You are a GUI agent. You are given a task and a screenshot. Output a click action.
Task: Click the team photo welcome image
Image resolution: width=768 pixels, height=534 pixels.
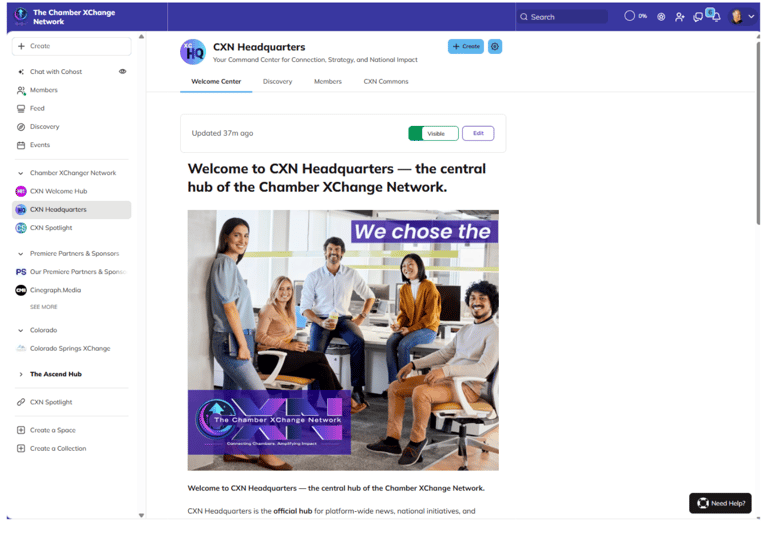(343, 340)
